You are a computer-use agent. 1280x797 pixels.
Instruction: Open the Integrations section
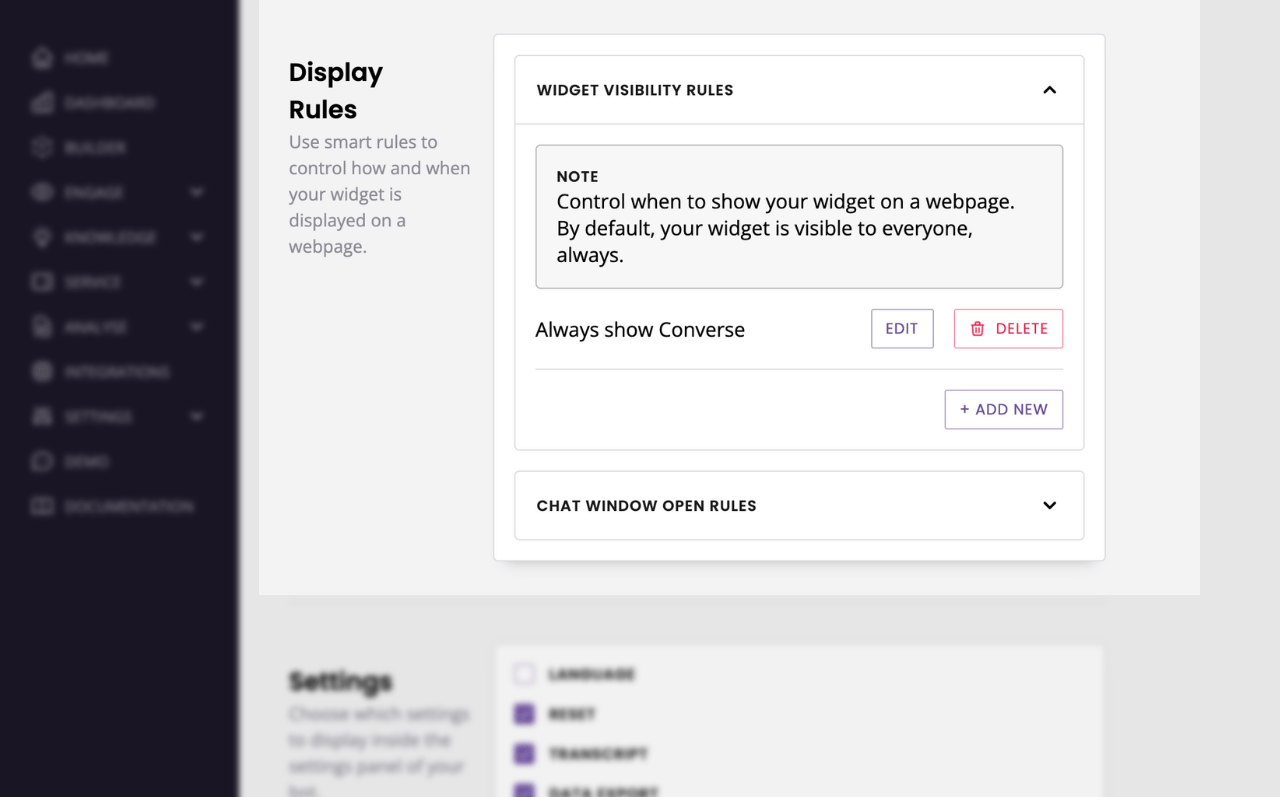click(x=40, y=371)
